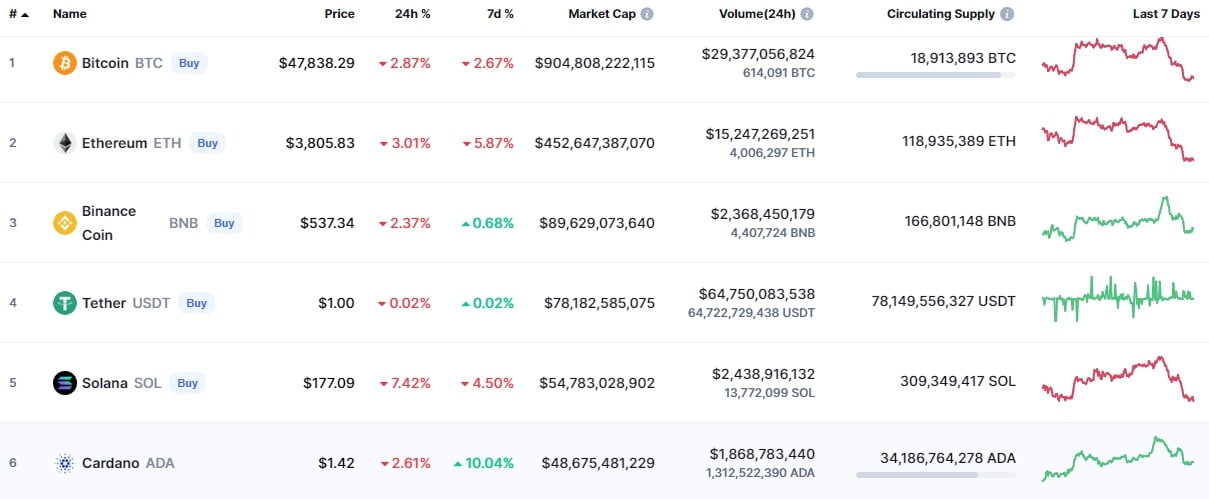Open the Circulating Supply info icon
This screenshot has width=1209, height=499.
[x=1007, y=14]
